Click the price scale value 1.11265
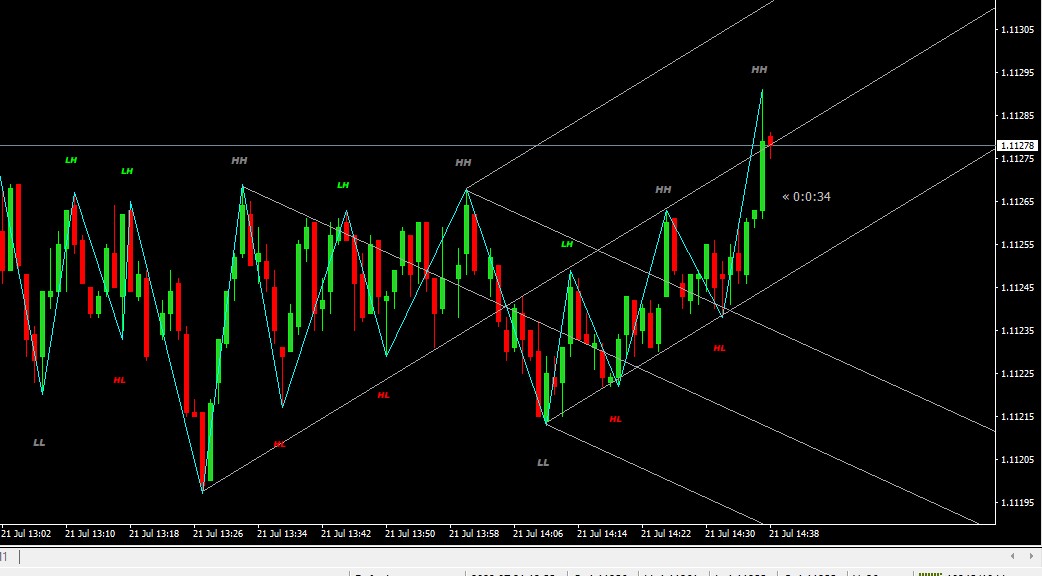Viewport: 1042px width, 576px height. click(1017, 201)
